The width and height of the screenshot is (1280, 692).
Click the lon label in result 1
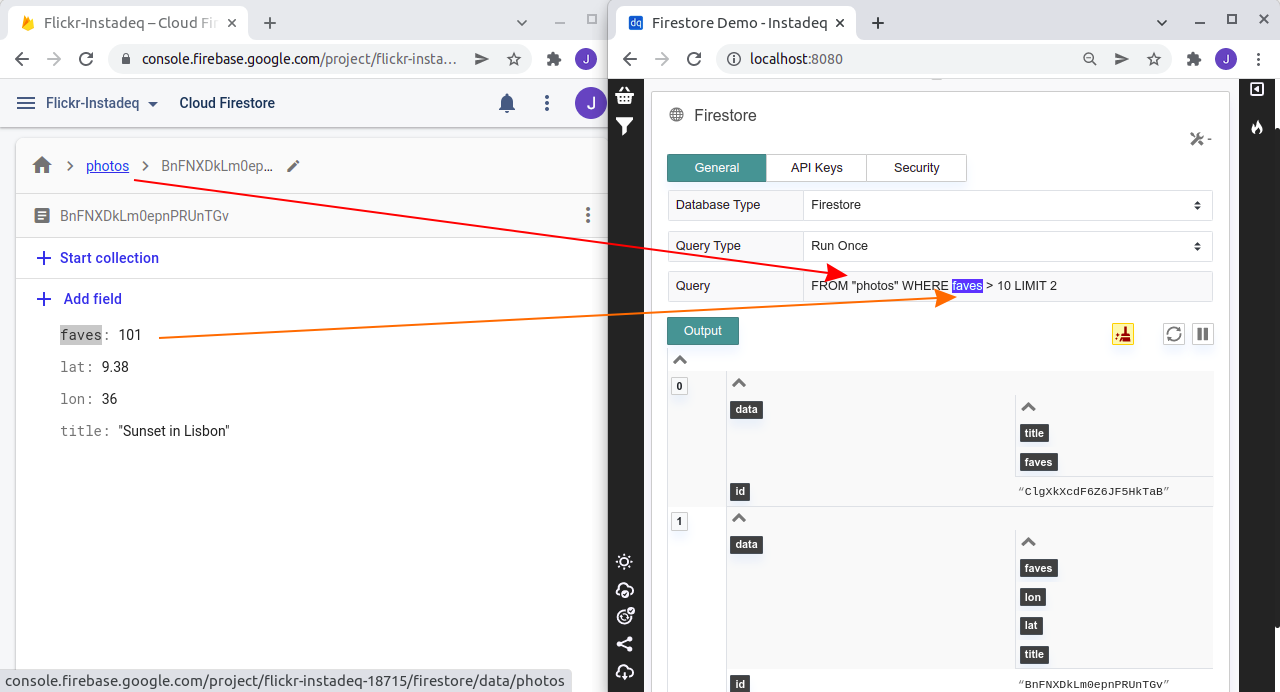click(x=1033, y=597)
